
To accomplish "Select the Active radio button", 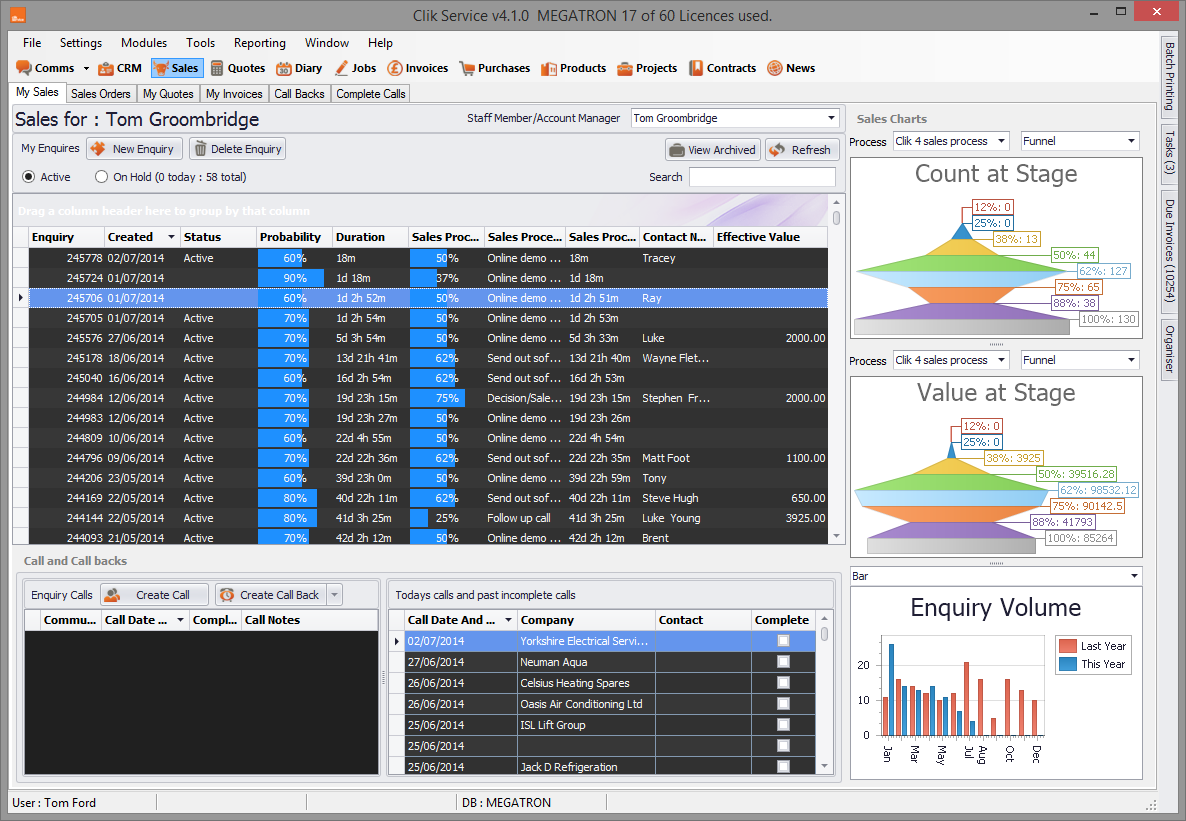I will (29, 177).
